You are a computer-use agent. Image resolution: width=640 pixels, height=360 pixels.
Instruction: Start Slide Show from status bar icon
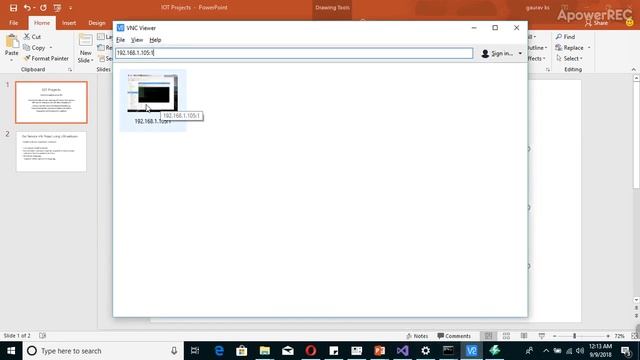click(x=542, y=336)
